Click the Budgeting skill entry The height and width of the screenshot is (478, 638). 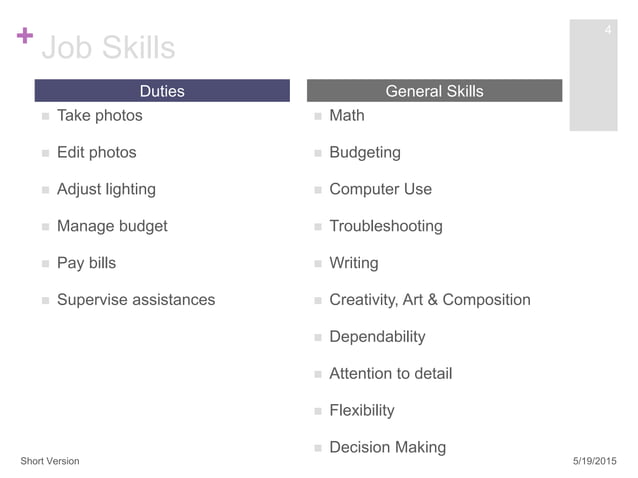(x=365, y=153)
